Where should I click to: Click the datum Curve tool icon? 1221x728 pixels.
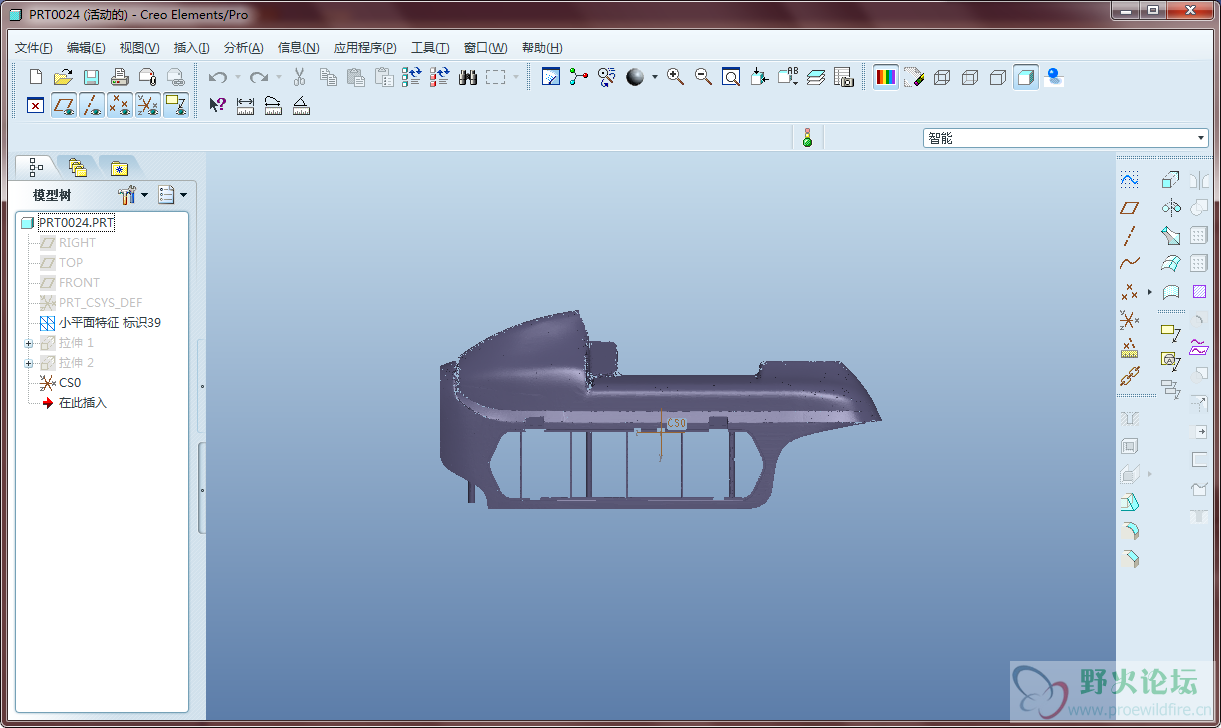tap(1129, 264)
